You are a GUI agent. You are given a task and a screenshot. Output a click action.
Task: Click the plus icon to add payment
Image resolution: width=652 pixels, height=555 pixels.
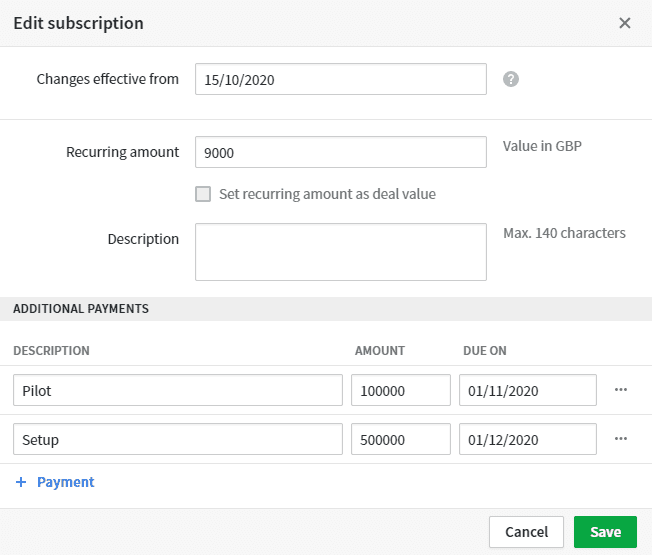click(x=21, y=482)
